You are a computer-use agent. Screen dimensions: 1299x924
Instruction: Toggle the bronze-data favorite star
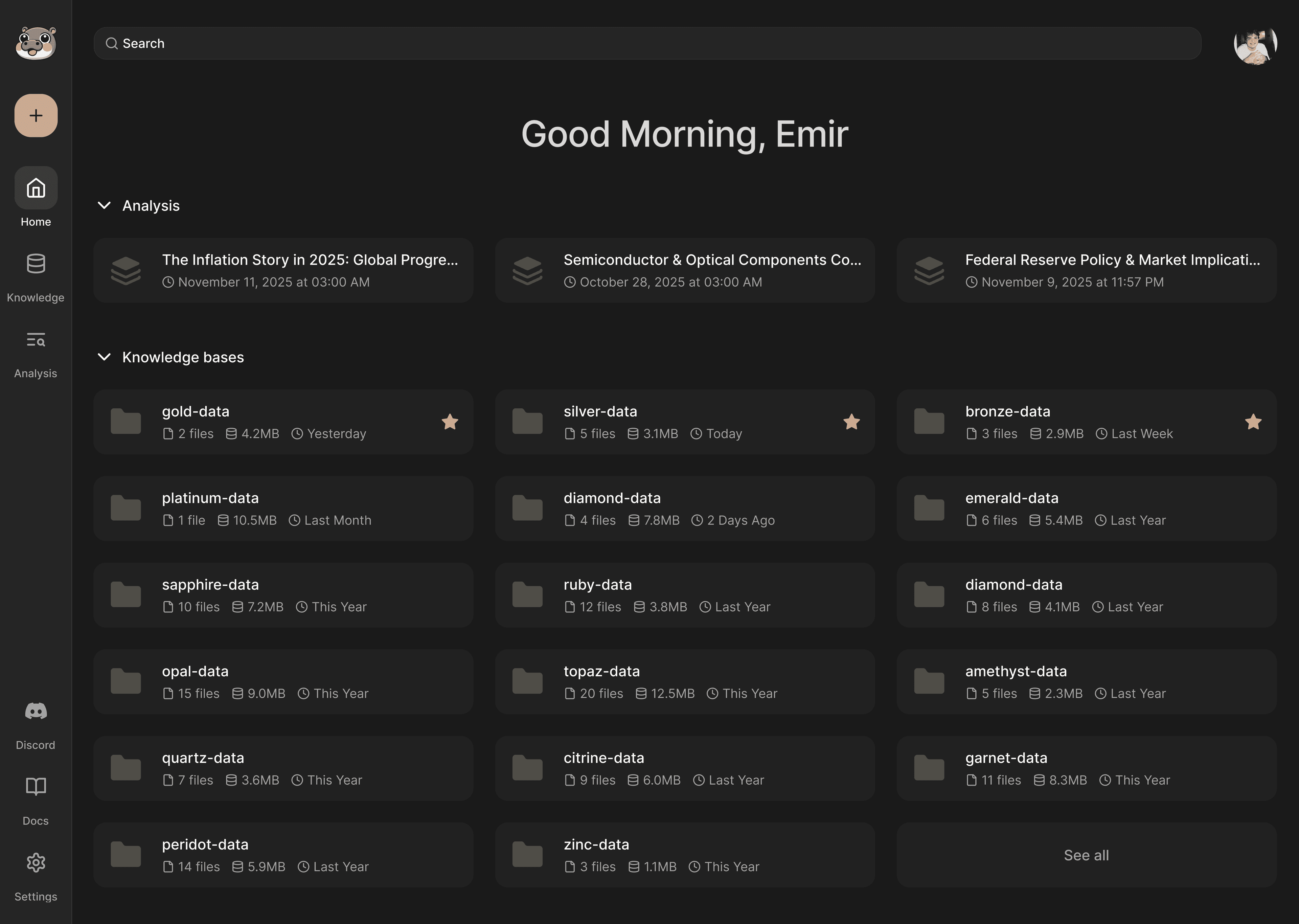[1253, 422]
